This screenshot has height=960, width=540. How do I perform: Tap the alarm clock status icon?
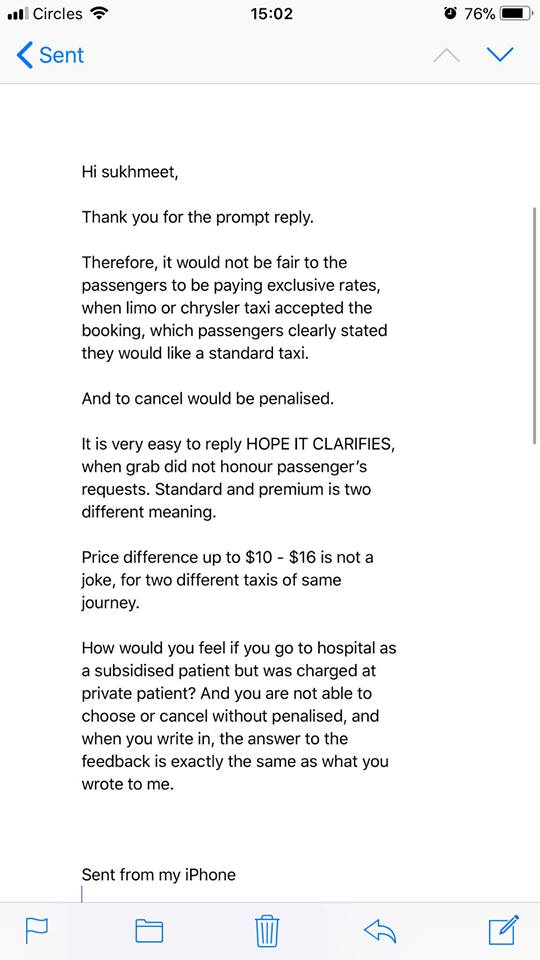pyautogui.click(x=451, y=13)
